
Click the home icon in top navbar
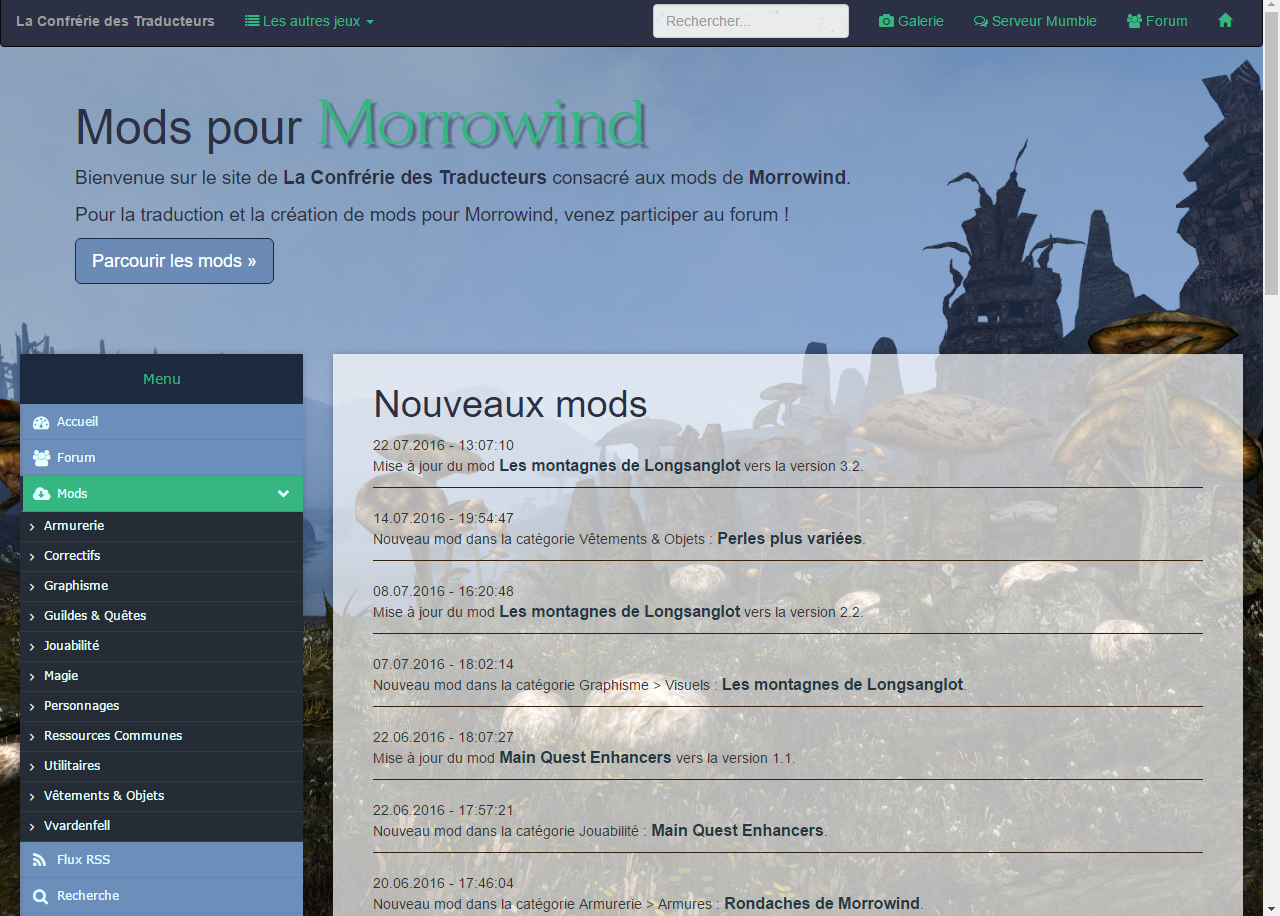pyautogui.click(x=1225, y=21)
